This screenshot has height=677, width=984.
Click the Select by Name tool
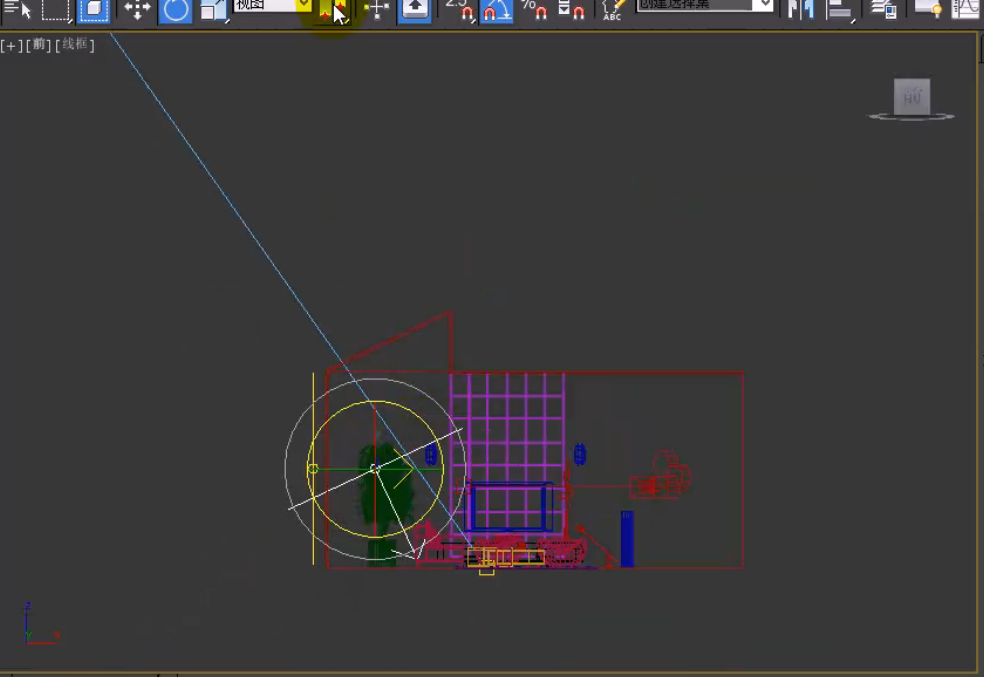tap(18, 10)
